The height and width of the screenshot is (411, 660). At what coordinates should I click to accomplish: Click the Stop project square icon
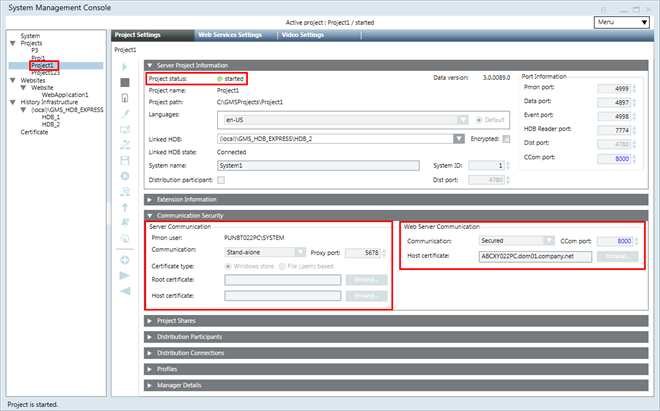(x=125, y=82)
